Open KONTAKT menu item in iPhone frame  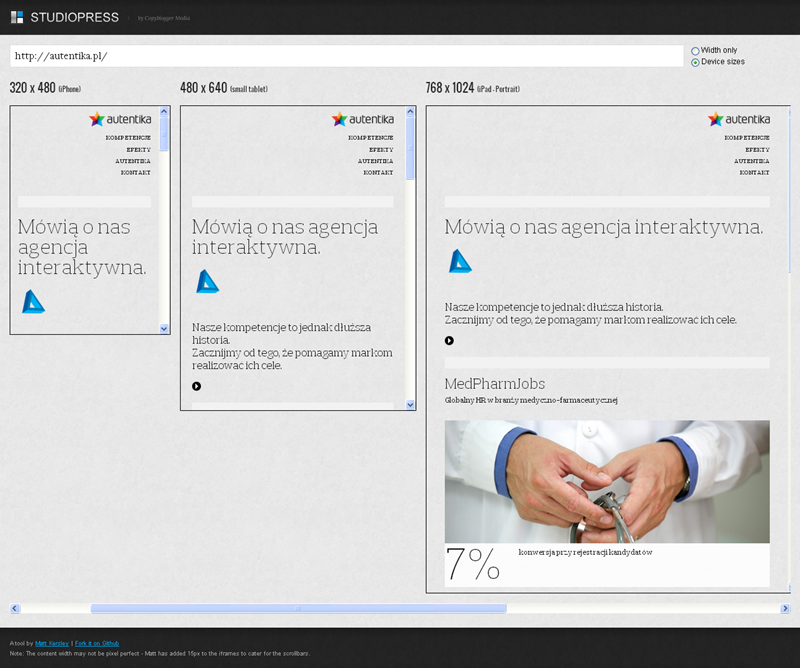[x=136, y=172]
